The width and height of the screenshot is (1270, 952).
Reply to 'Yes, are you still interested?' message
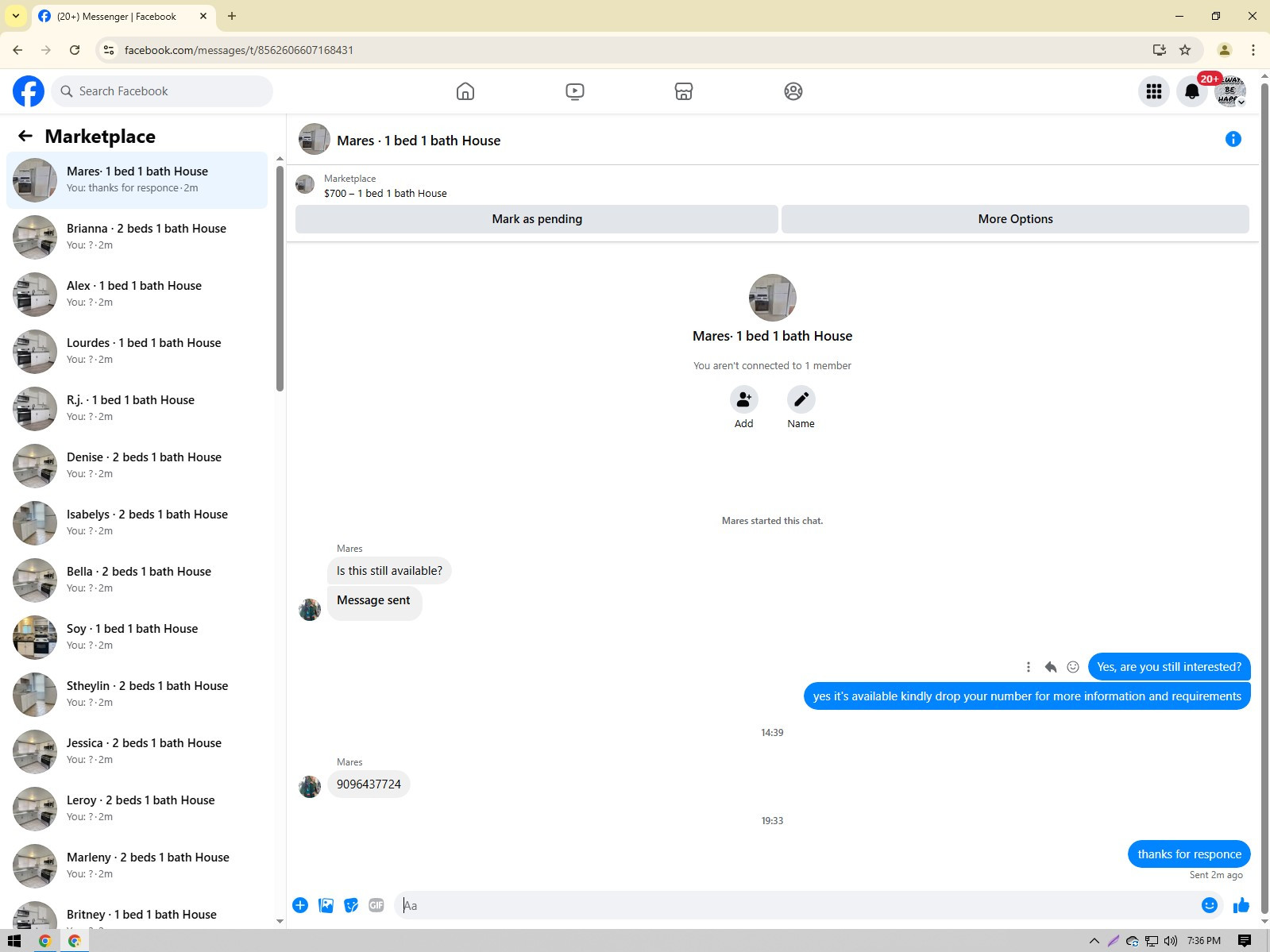coord(1051,667)
